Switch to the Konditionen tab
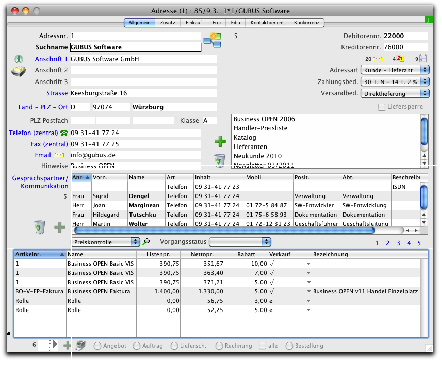Image resolution: width=442 pixels, height=366 pixels. pyautogui.click(x=307, y=23)
